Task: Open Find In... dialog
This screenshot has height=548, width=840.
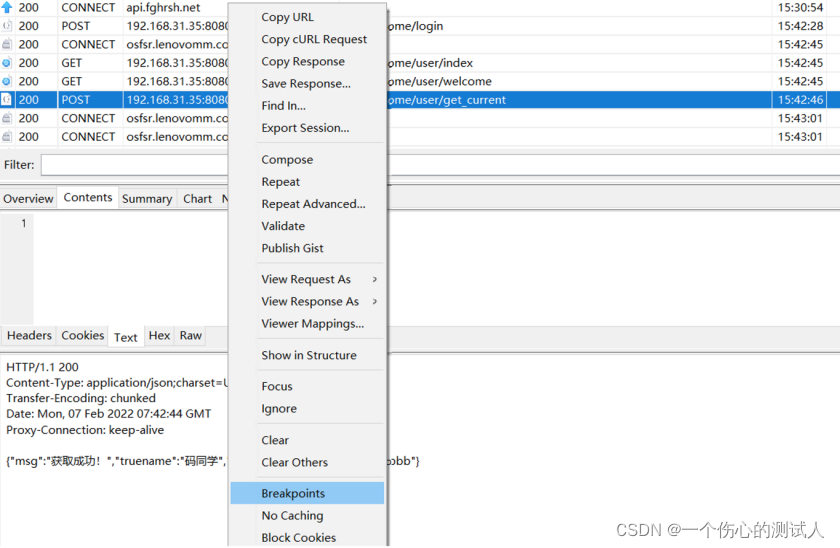Action: coord(283,106)
